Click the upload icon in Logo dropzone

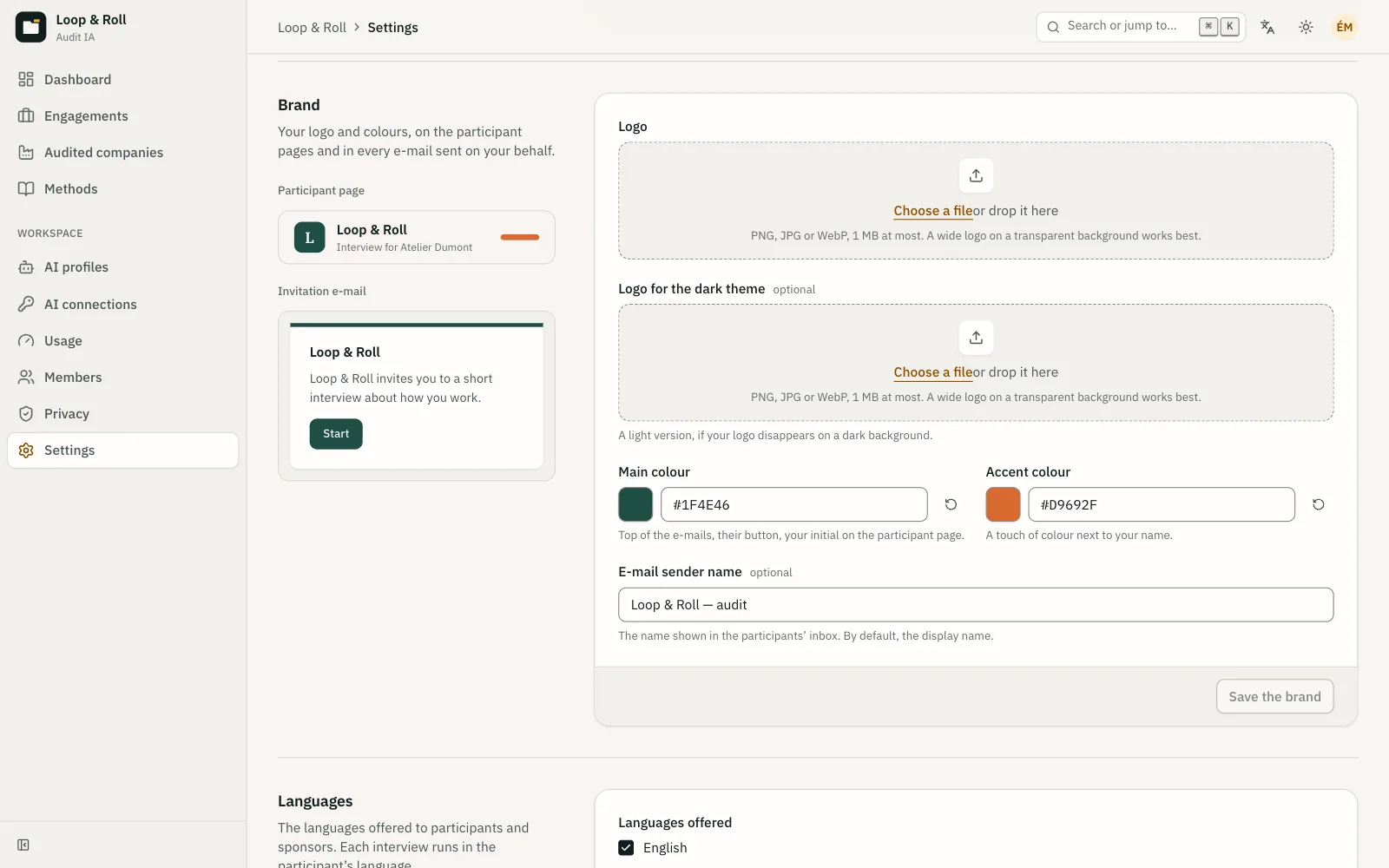pos(976,175)
